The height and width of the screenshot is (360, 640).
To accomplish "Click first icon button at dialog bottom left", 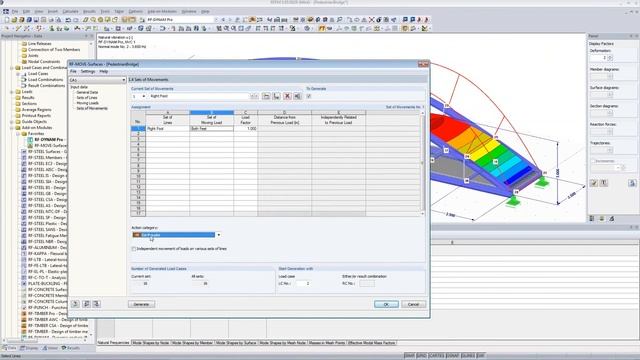I will tap(75, 304).
